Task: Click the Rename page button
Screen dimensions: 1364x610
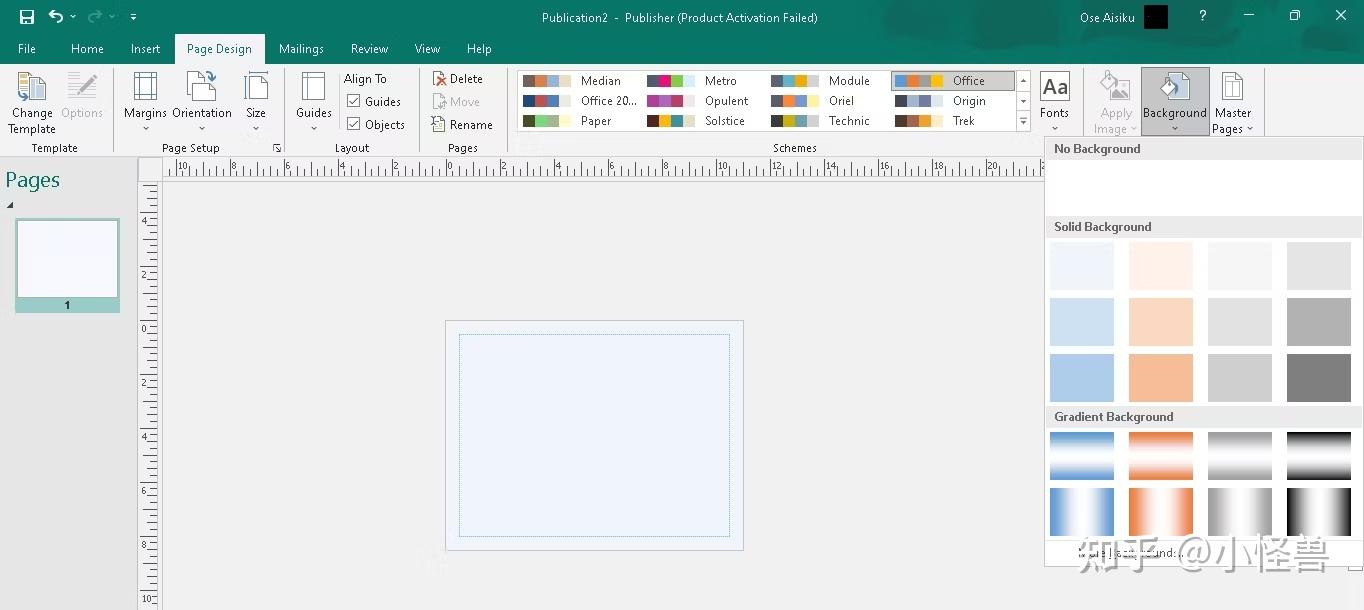Action: pos(464,124)
